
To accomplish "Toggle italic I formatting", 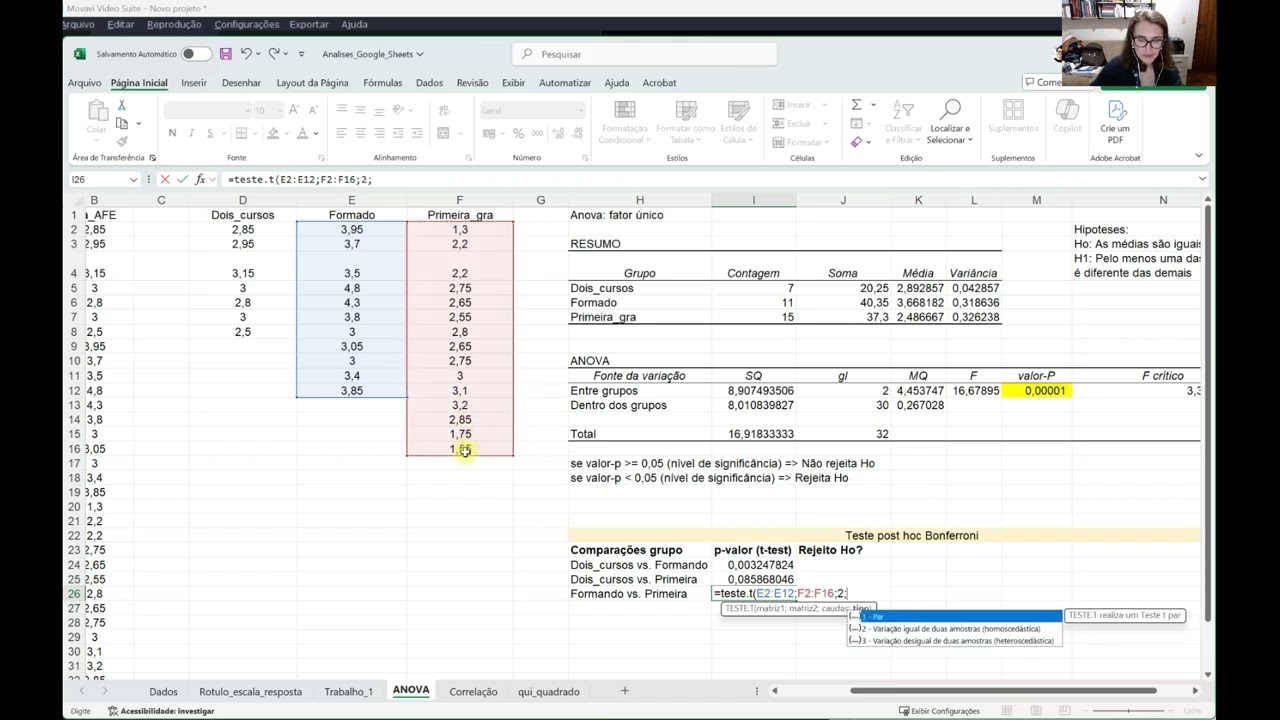I will [191, 133].
